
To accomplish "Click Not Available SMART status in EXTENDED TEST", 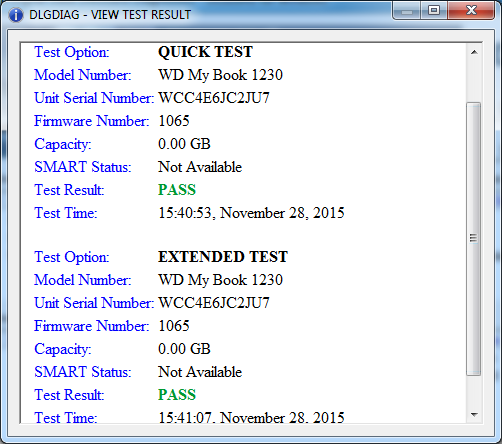I will click(200, 372).
